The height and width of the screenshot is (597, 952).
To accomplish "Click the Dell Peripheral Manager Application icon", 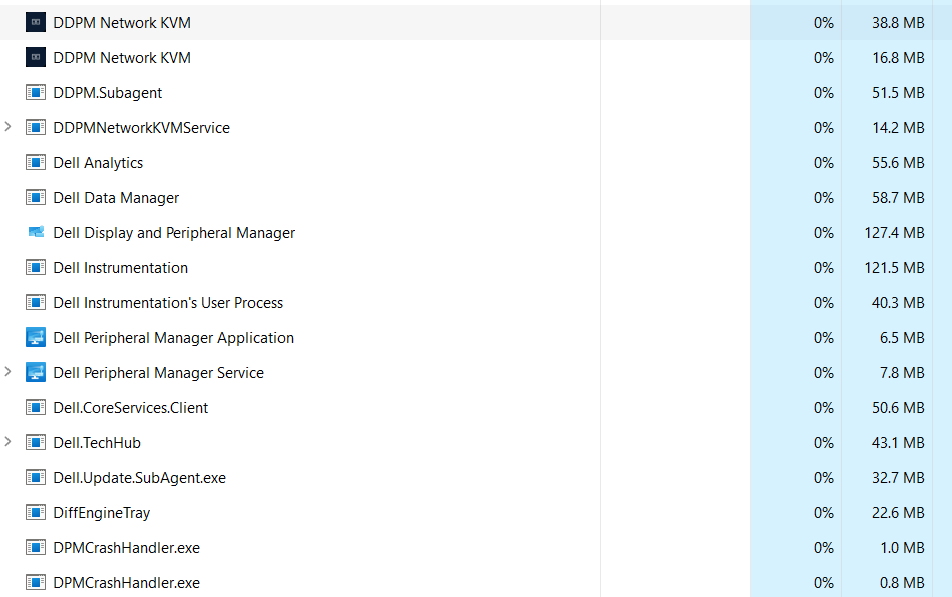I will click(x=36, y=337).
